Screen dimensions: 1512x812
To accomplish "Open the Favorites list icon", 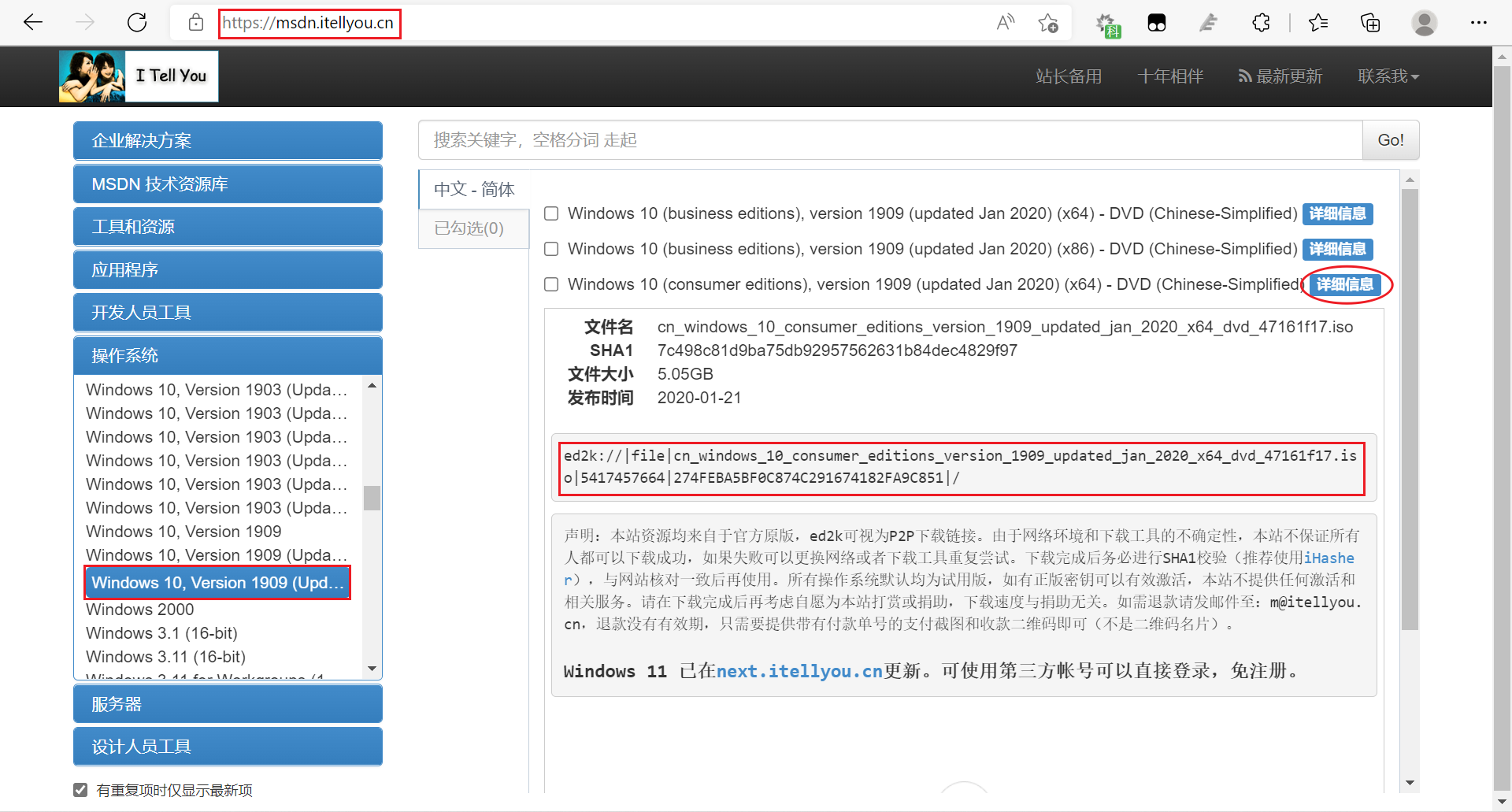I will (1318, 22).
